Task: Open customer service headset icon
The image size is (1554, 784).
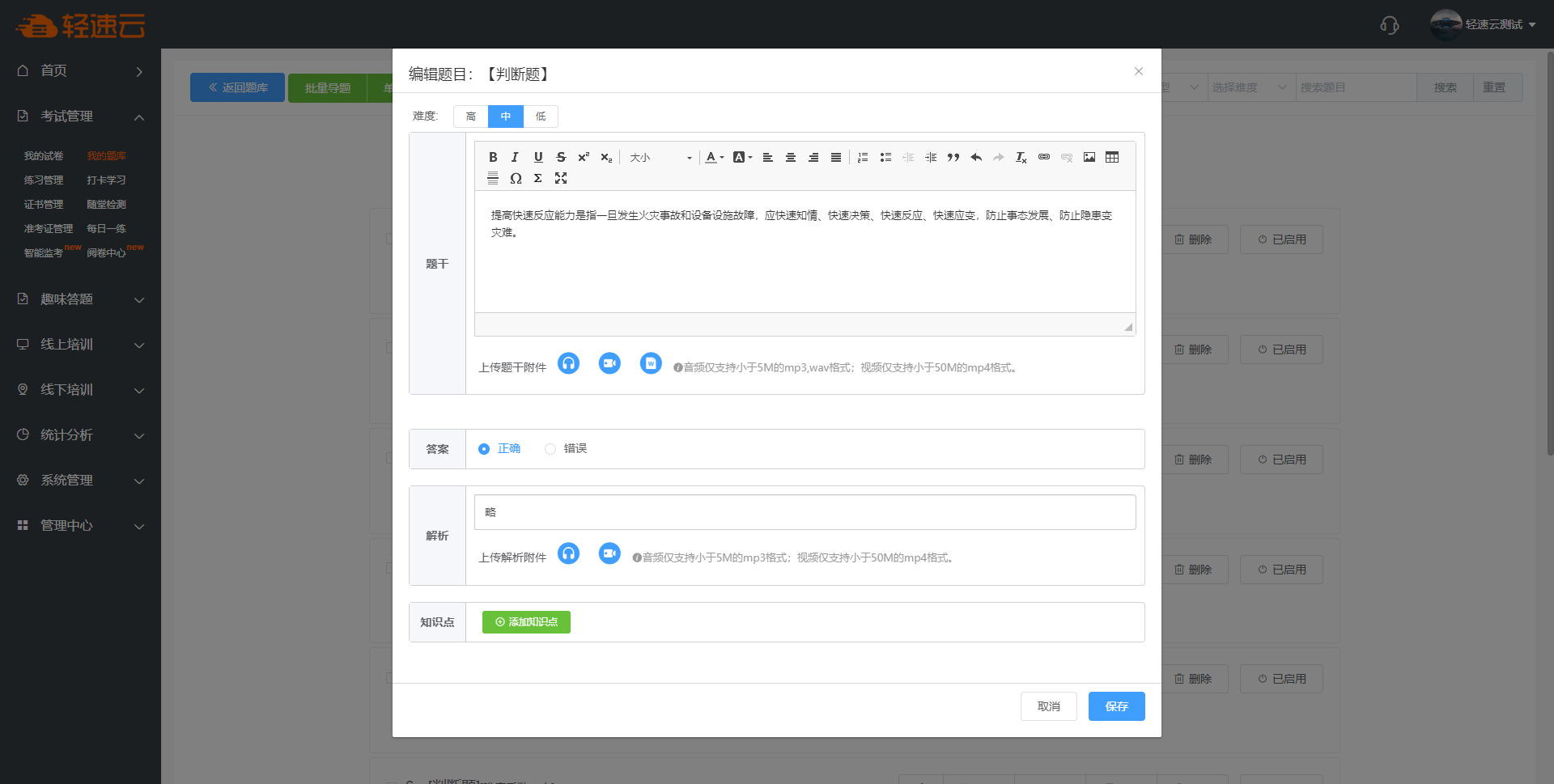Action: (x=1390, y=25)
